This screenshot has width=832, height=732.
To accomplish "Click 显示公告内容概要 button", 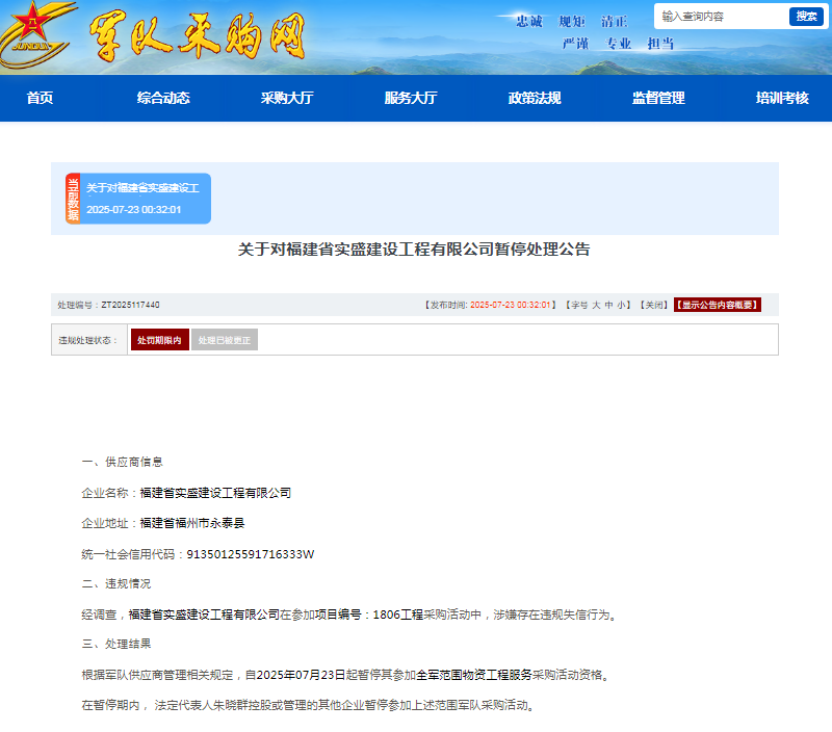I will point(717,305).
